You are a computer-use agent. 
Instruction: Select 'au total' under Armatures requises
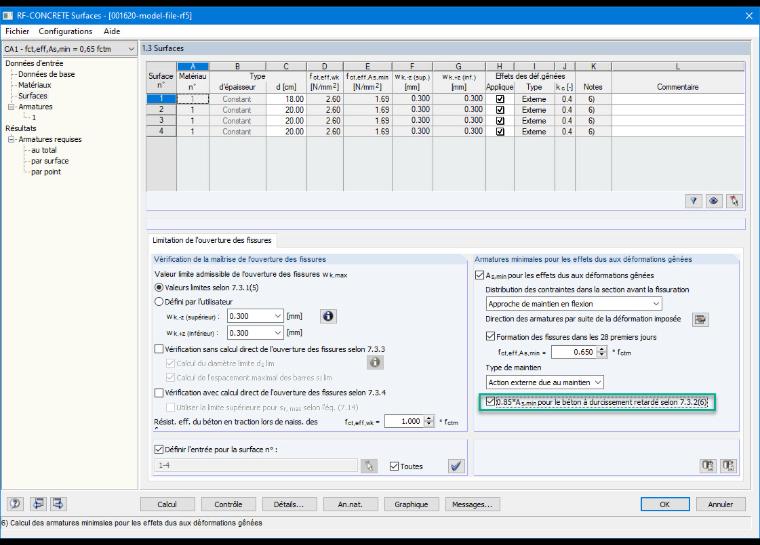(x=44, y=150)
